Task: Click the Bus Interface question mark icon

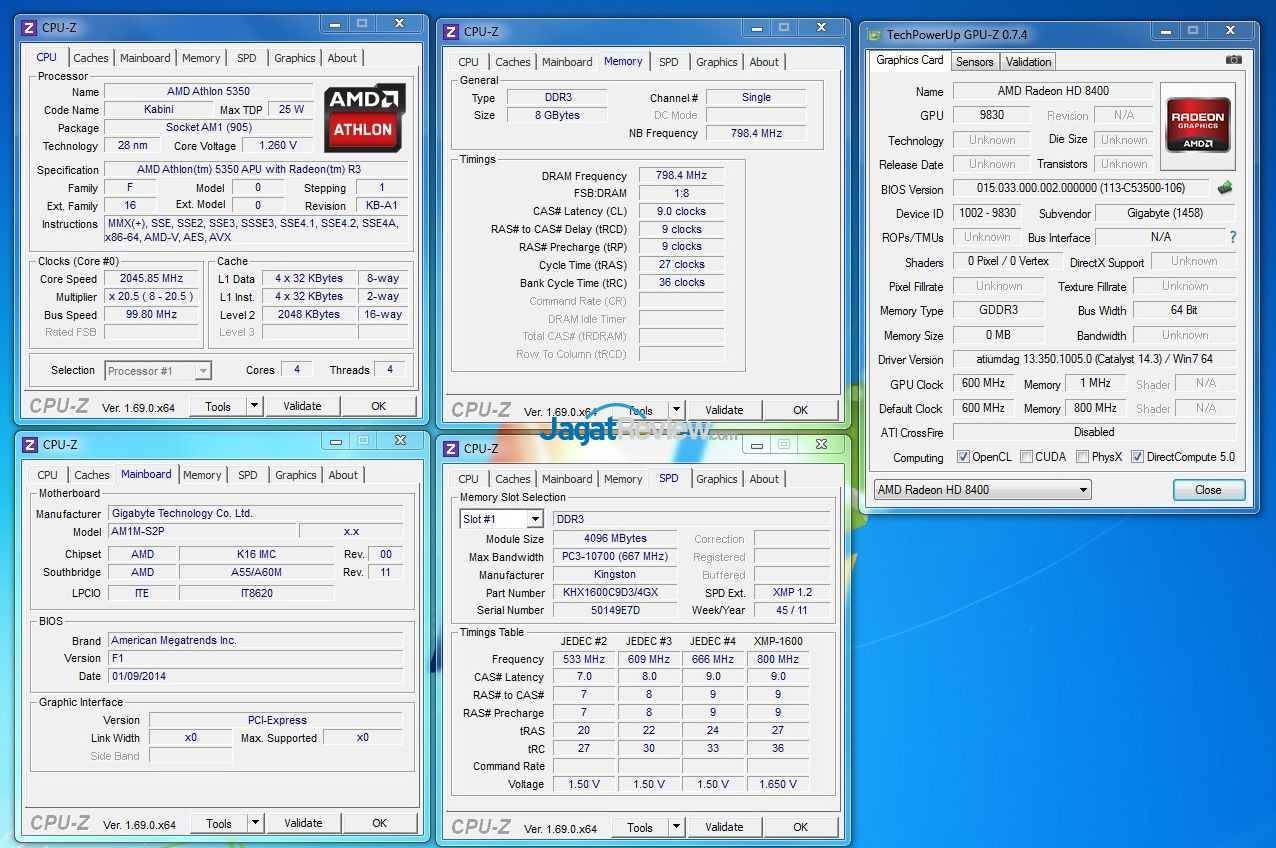Action: (1232, 237)
